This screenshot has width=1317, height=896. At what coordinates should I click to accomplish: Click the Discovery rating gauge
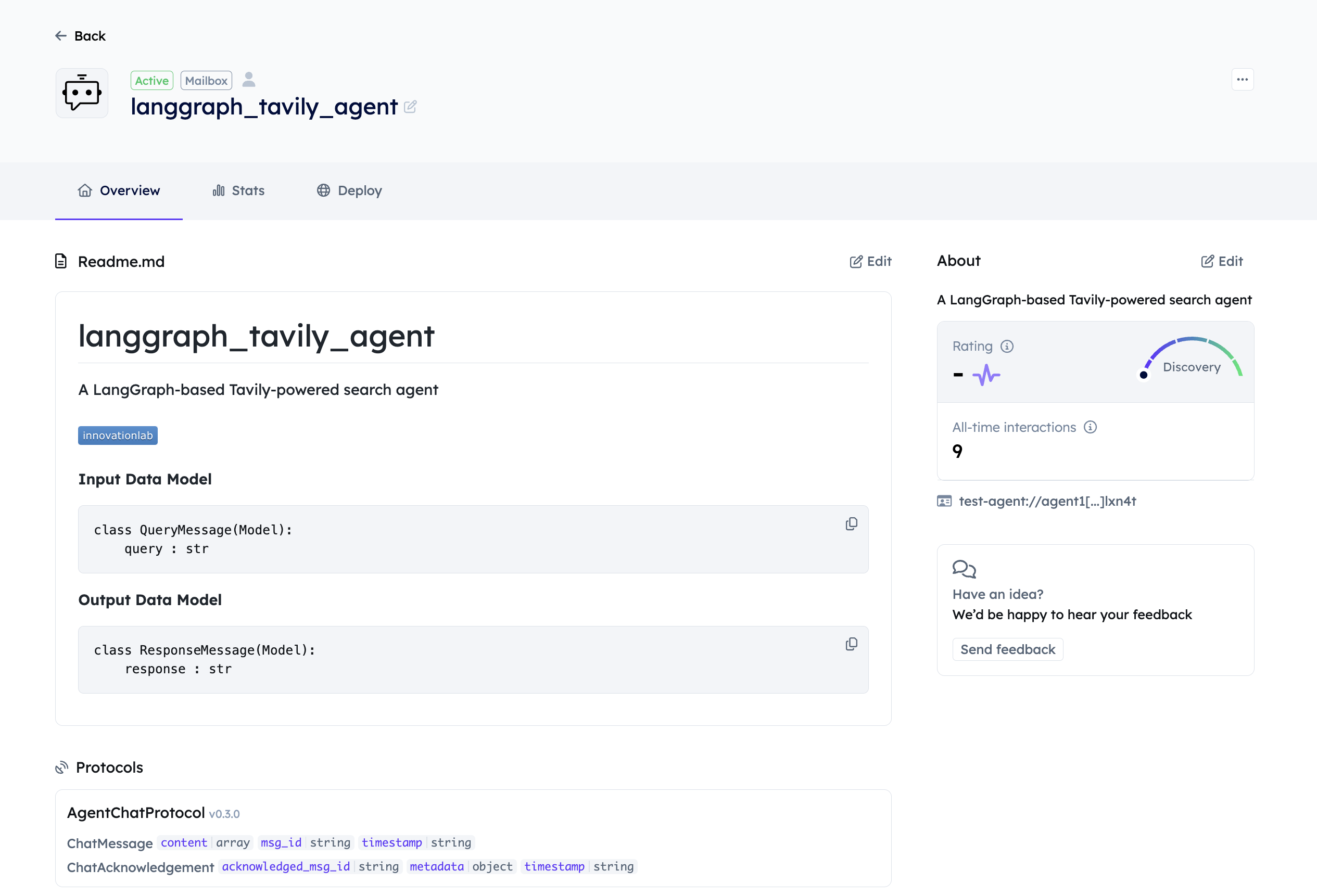click(1191, 359)
